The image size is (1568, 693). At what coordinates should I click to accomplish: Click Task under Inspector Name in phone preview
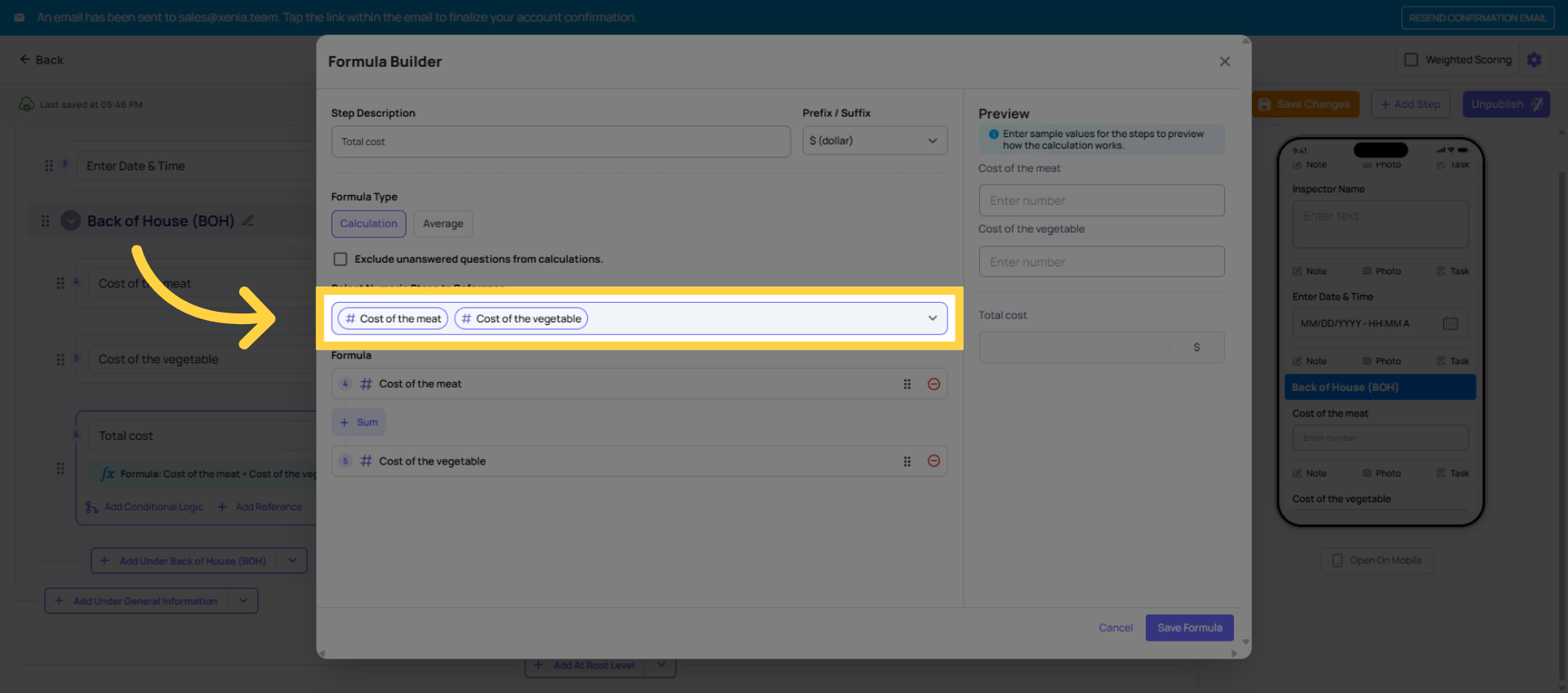click(x=1453, y=271)
